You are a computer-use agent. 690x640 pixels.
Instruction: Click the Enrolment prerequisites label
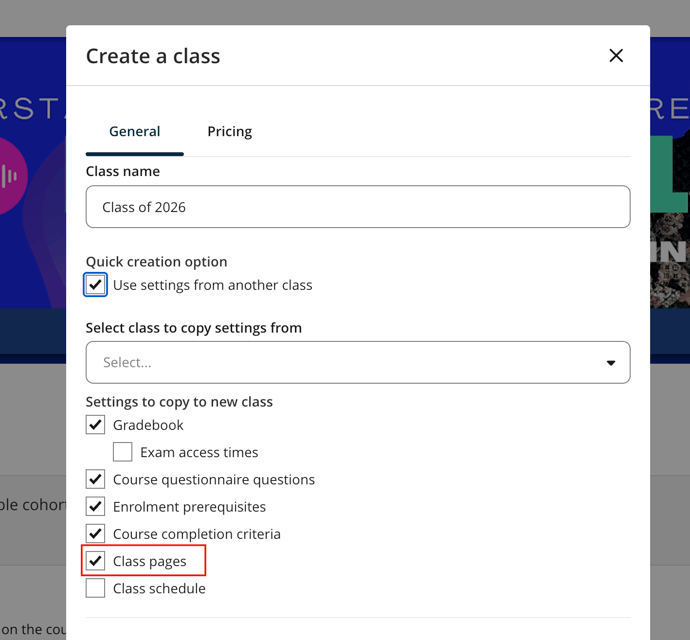[x=189, y=507]
